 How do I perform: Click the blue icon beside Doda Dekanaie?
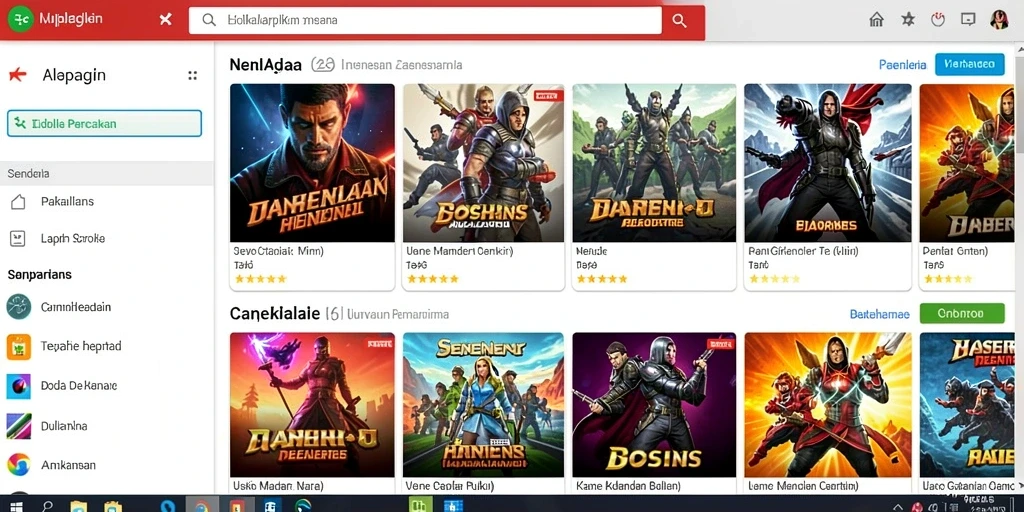click(x=19, y=387)
